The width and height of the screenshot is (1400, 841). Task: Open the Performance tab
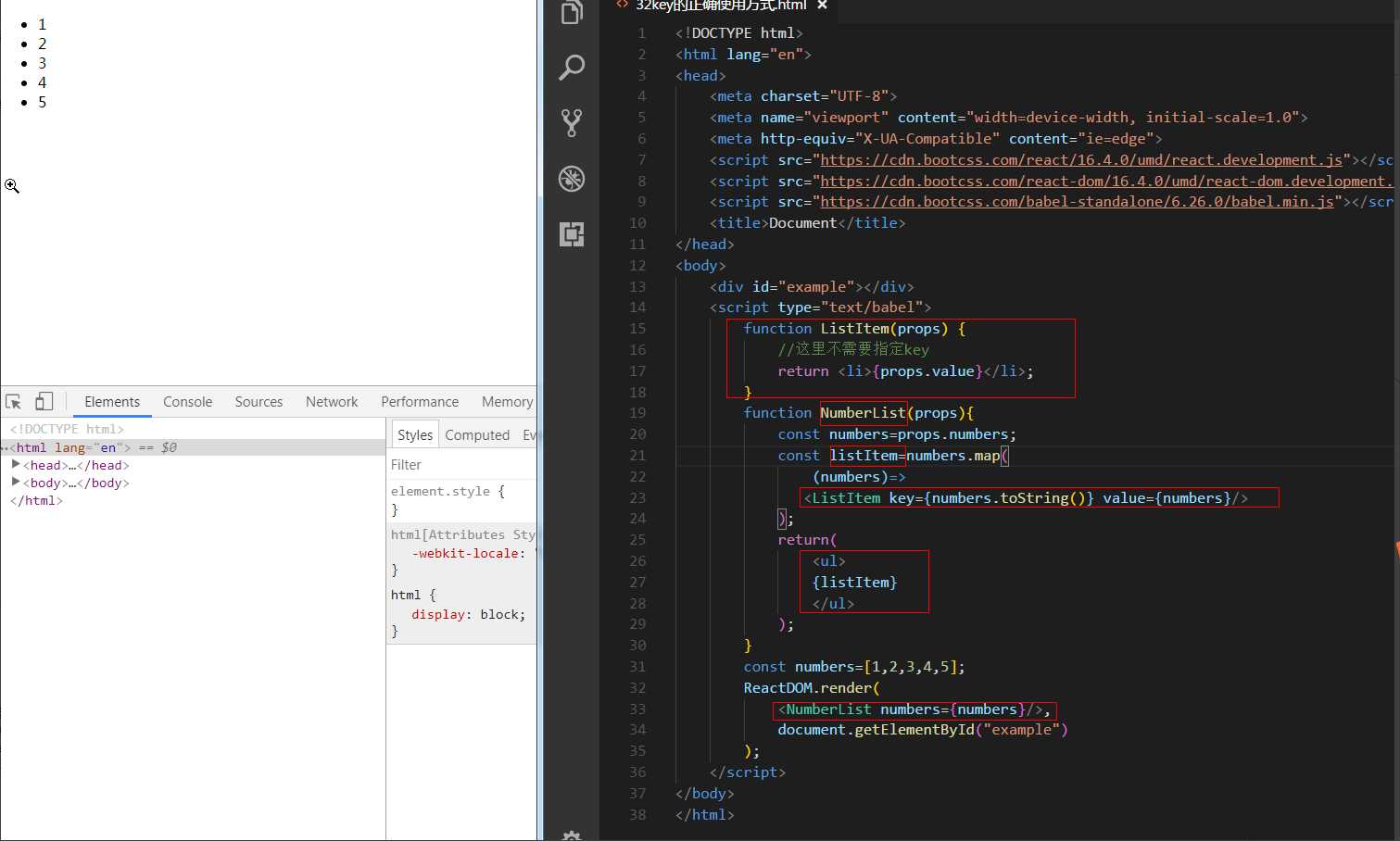click(420, 401)
